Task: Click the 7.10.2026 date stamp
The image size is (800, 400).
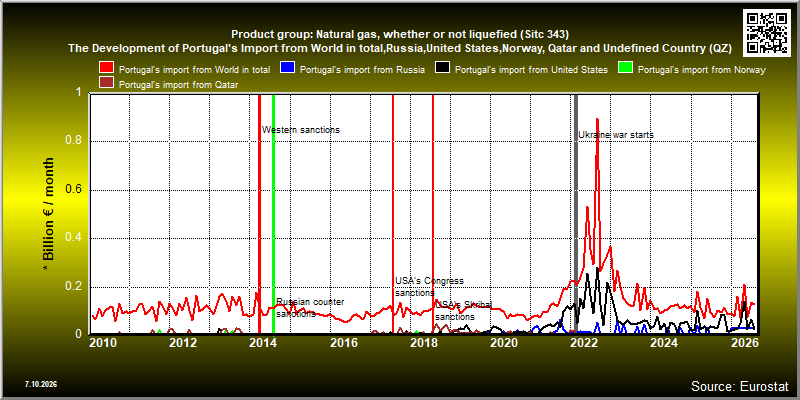Action: (41, 384)
